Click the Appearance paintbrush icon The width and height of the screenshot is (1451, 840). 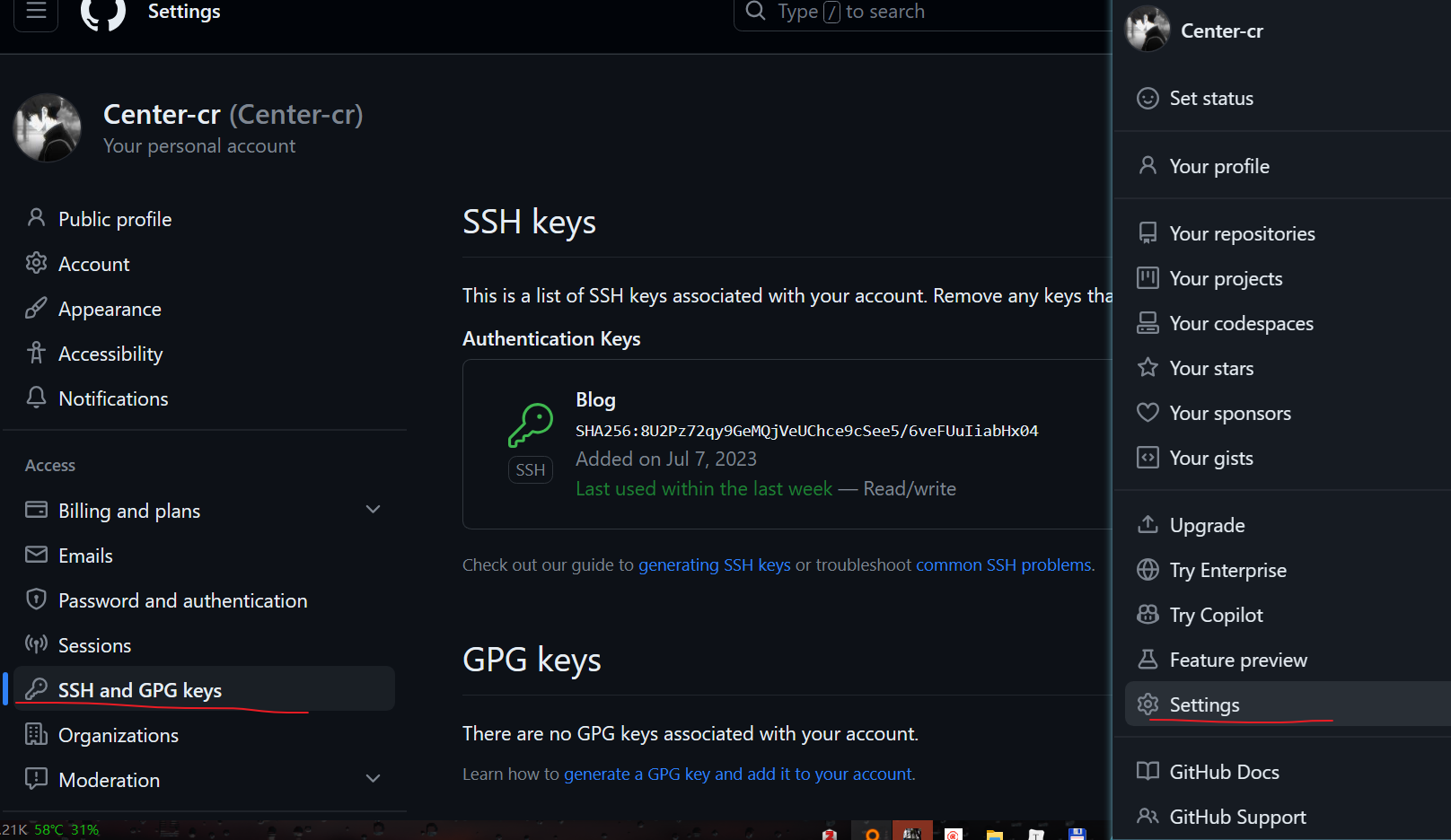tap(36, 308)
